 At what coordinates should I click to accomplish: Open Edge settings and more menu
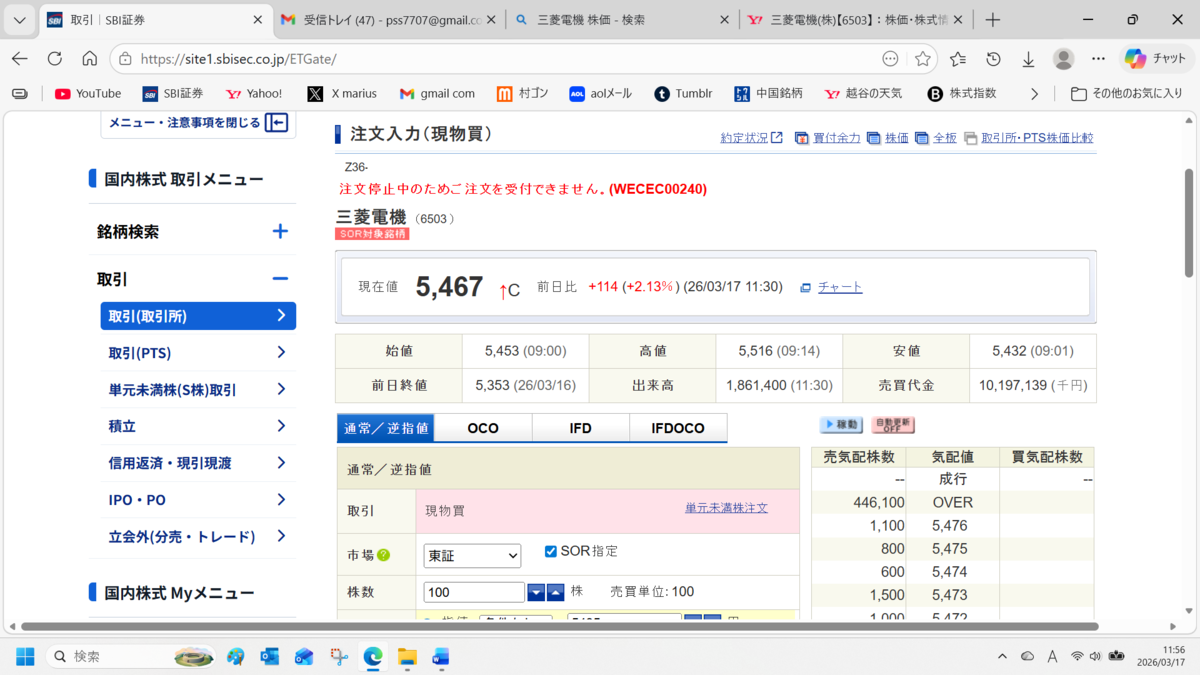(1098, 59)
